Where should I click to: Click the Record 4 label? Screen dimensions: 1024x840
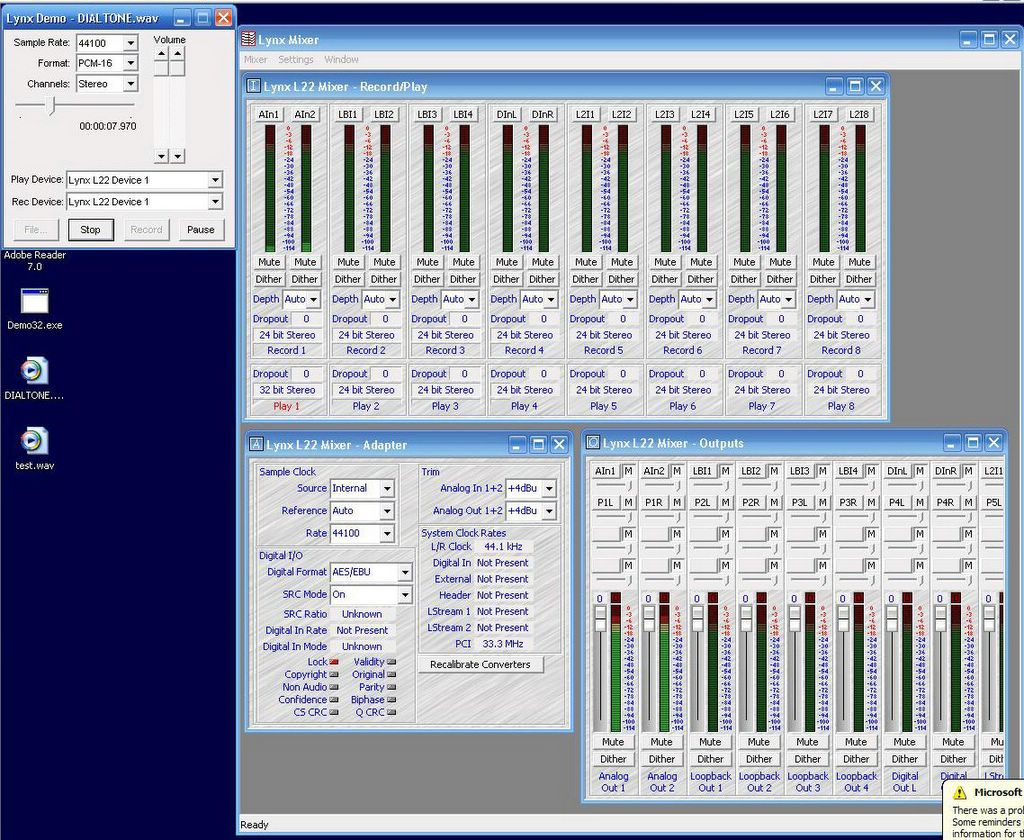524,351
